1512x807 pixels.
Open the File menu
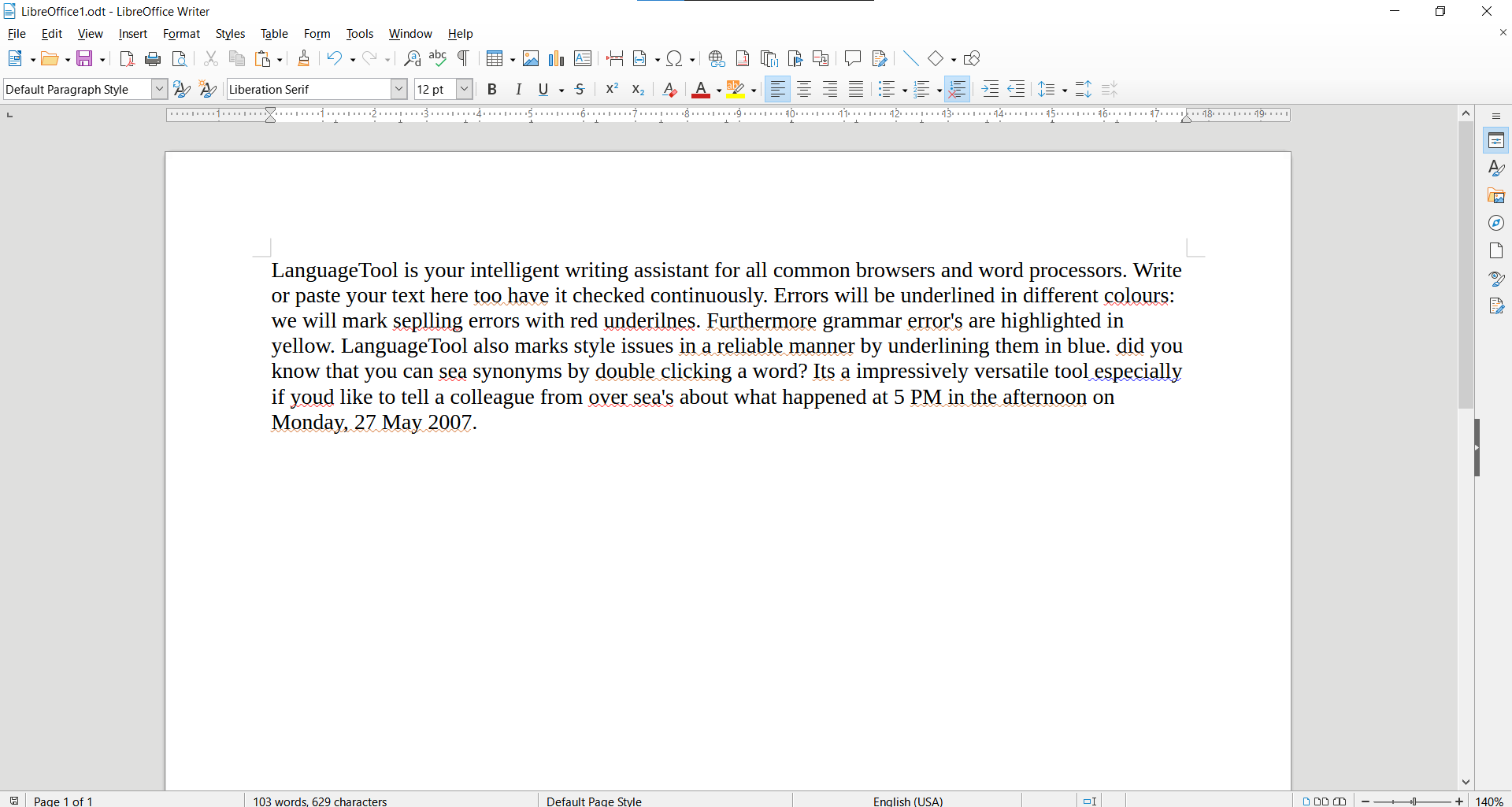tap(17, 34)
